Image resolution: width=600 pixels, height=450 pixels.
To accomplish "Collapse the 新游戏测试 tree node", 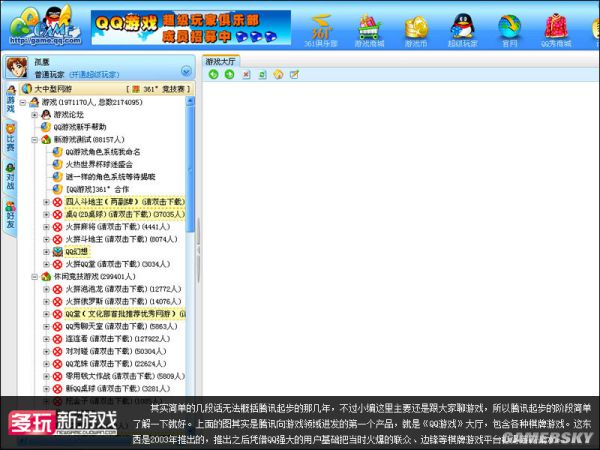I will pos(34,140).
